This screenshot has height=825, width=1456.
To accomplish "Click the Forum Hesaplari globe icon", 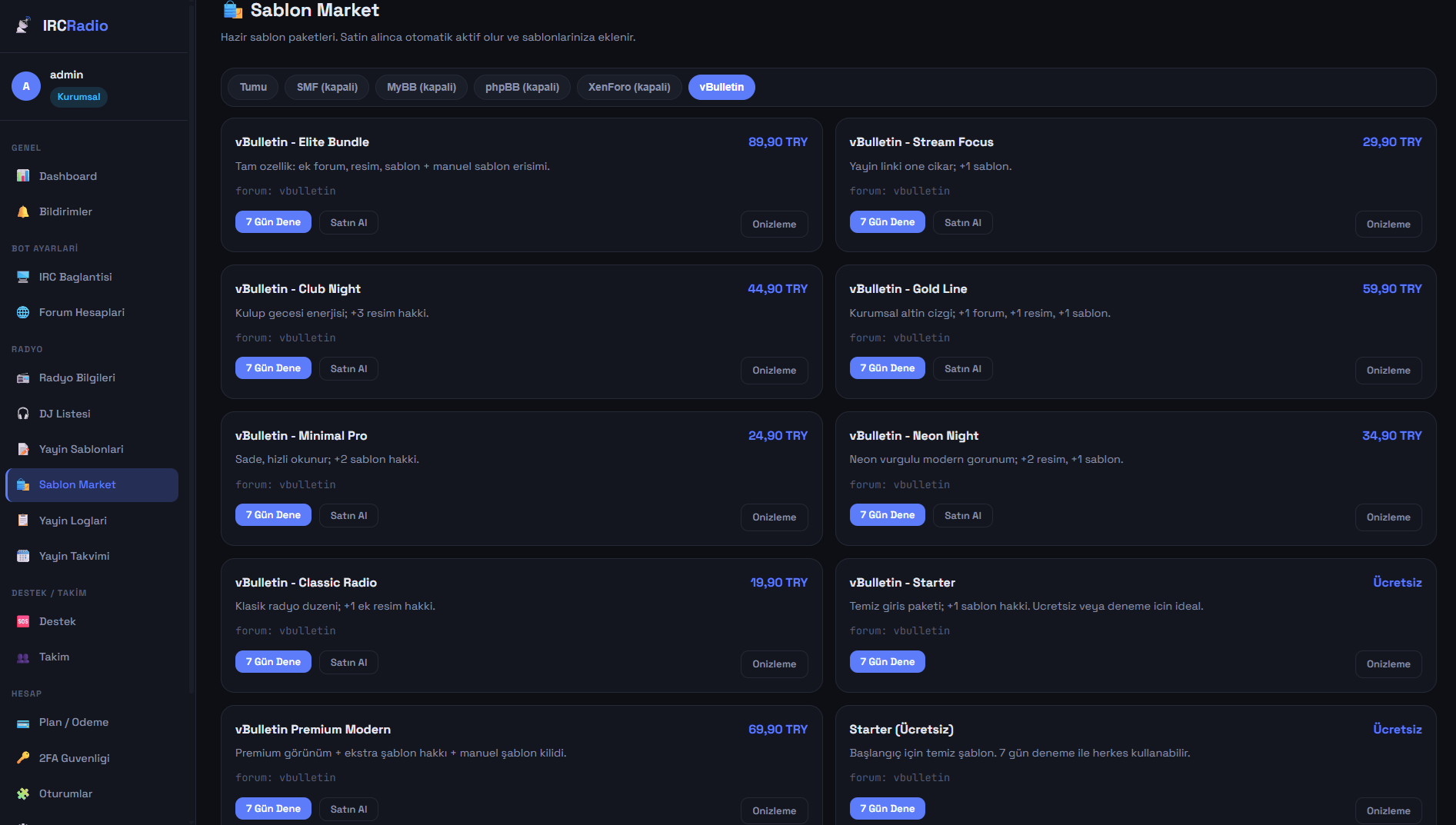I will pos(23,312).
